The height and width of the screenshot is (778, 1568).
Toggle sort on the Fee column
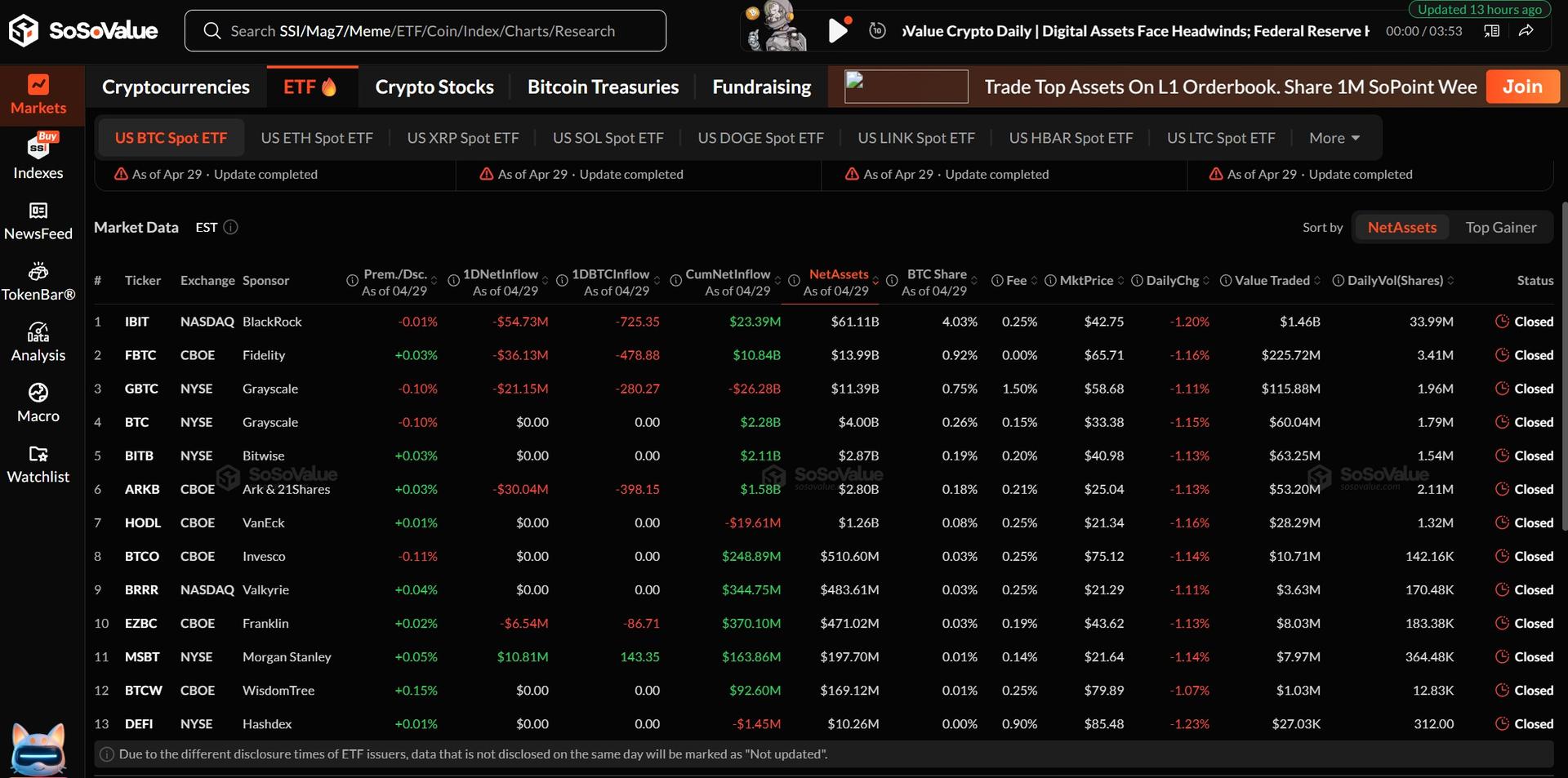(1034, 281)
